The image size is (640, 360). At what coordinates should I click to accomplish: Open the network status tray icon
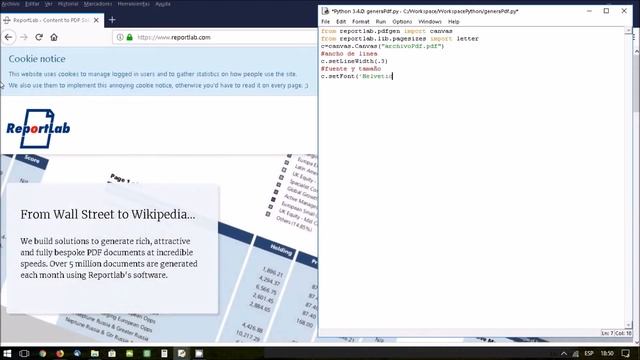(576, 353)
